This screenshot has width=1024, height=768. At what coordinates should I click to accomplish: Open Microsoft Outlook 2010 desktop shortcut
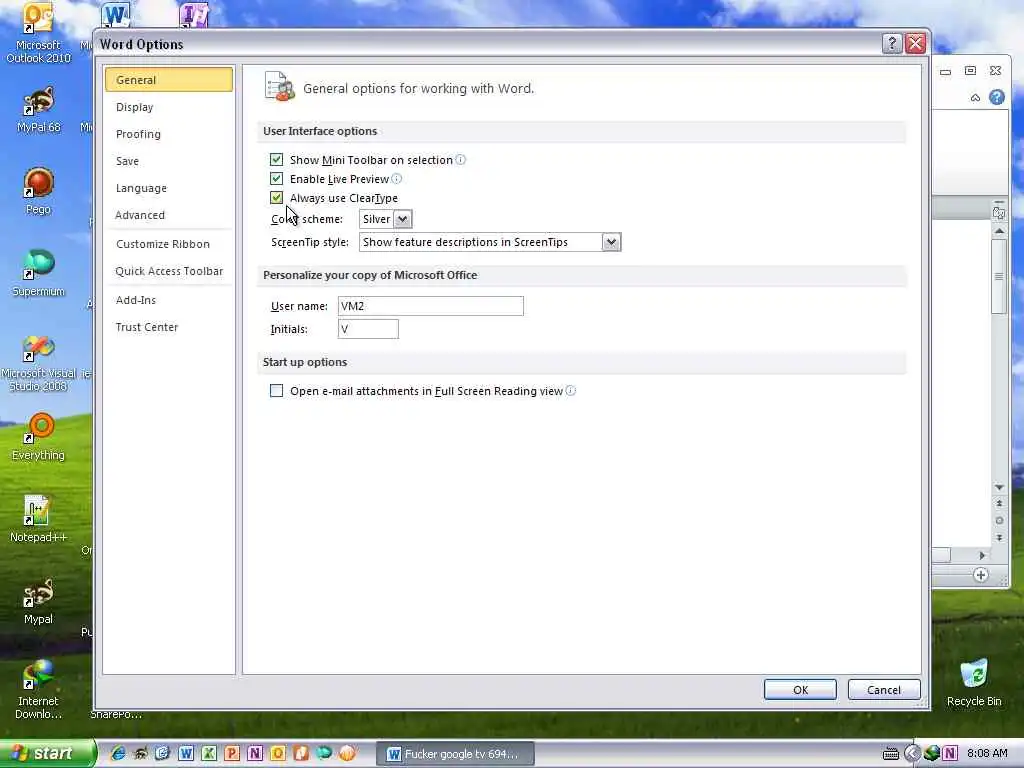(38, 33)
